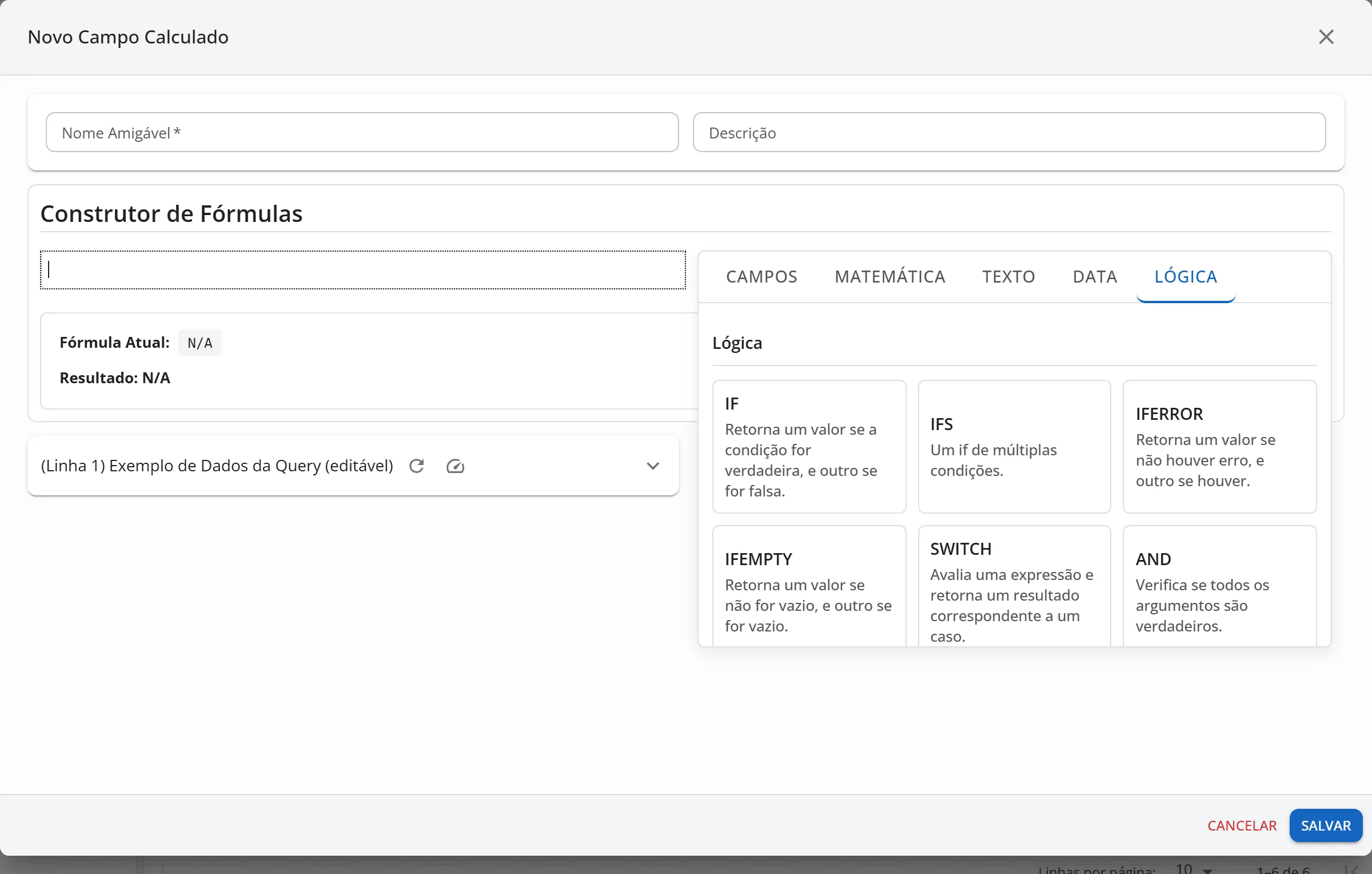Image resolution: width=1372 pixels, height=874 pixels.
Task: Insert the IFS function card
Action: [1014, 447]
